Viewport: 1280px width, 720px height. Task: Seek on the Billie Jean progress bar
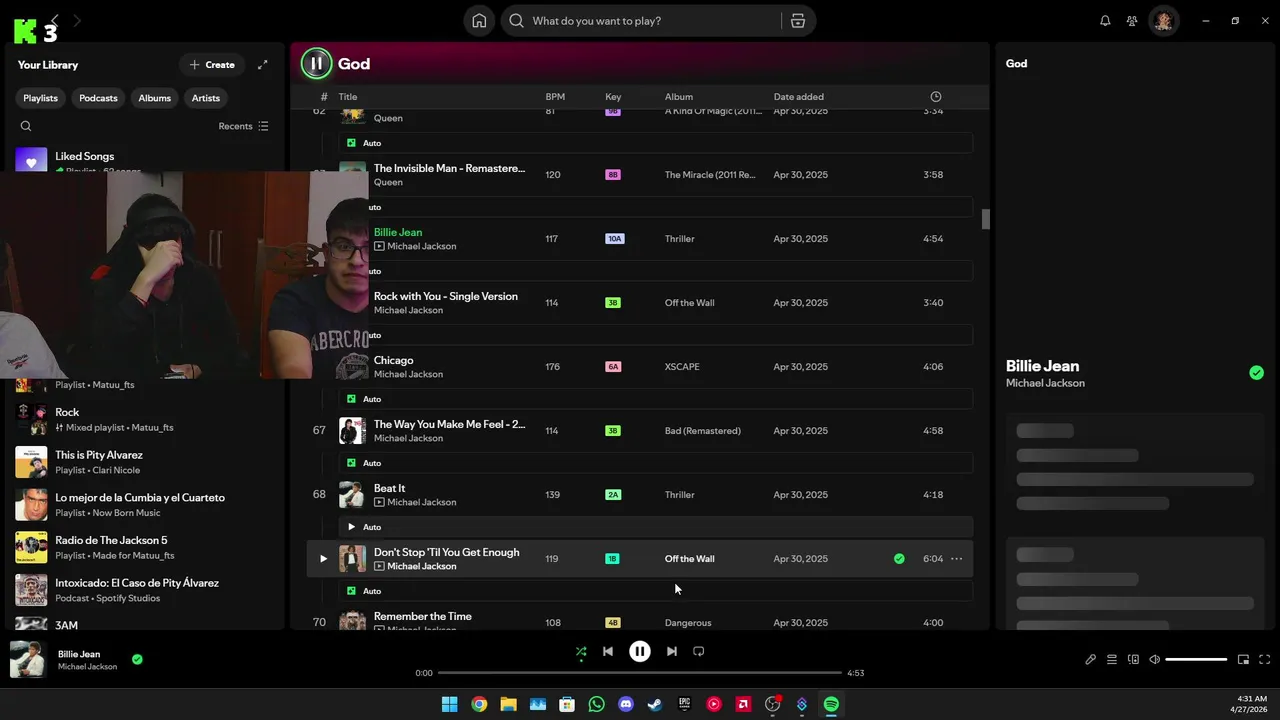click(640, 673)
